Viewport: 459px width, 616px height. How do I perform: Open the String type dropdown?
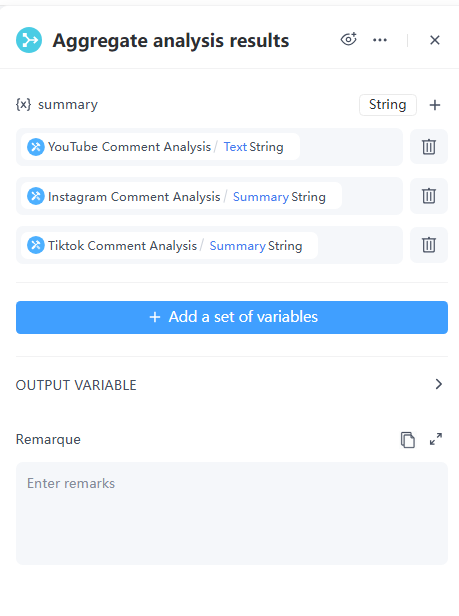(387, 104)
